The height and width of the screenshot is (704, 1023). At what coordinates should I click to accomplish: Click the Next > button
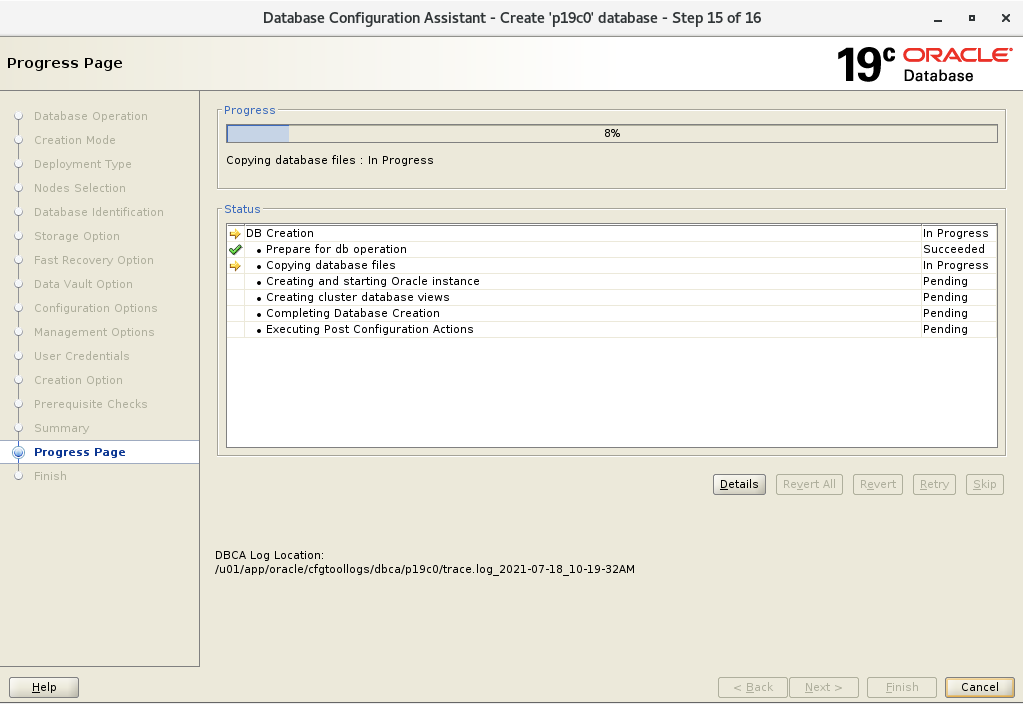pos(823,687)
